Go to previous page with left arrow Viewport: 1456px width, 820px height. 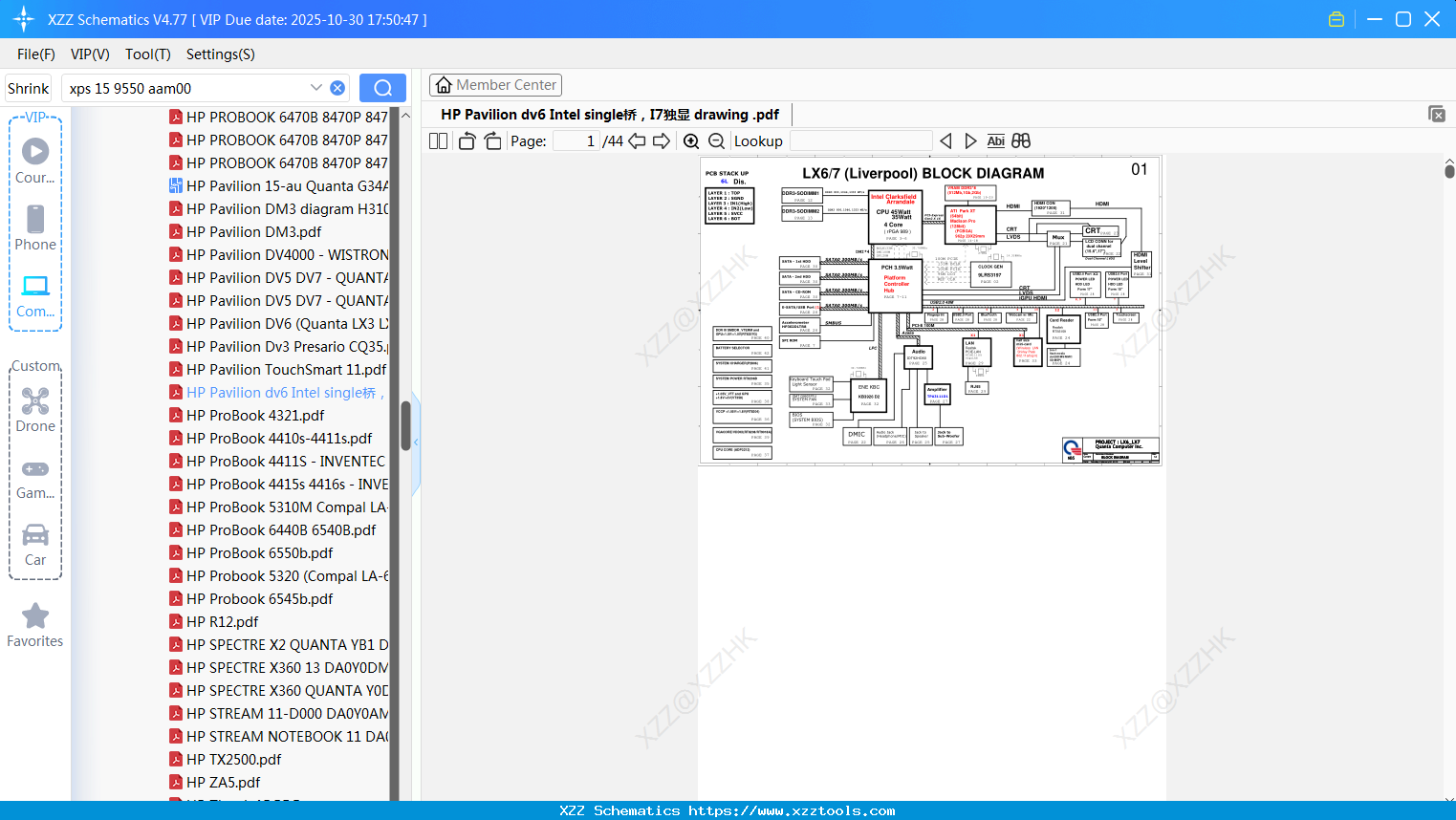[637, 141]
